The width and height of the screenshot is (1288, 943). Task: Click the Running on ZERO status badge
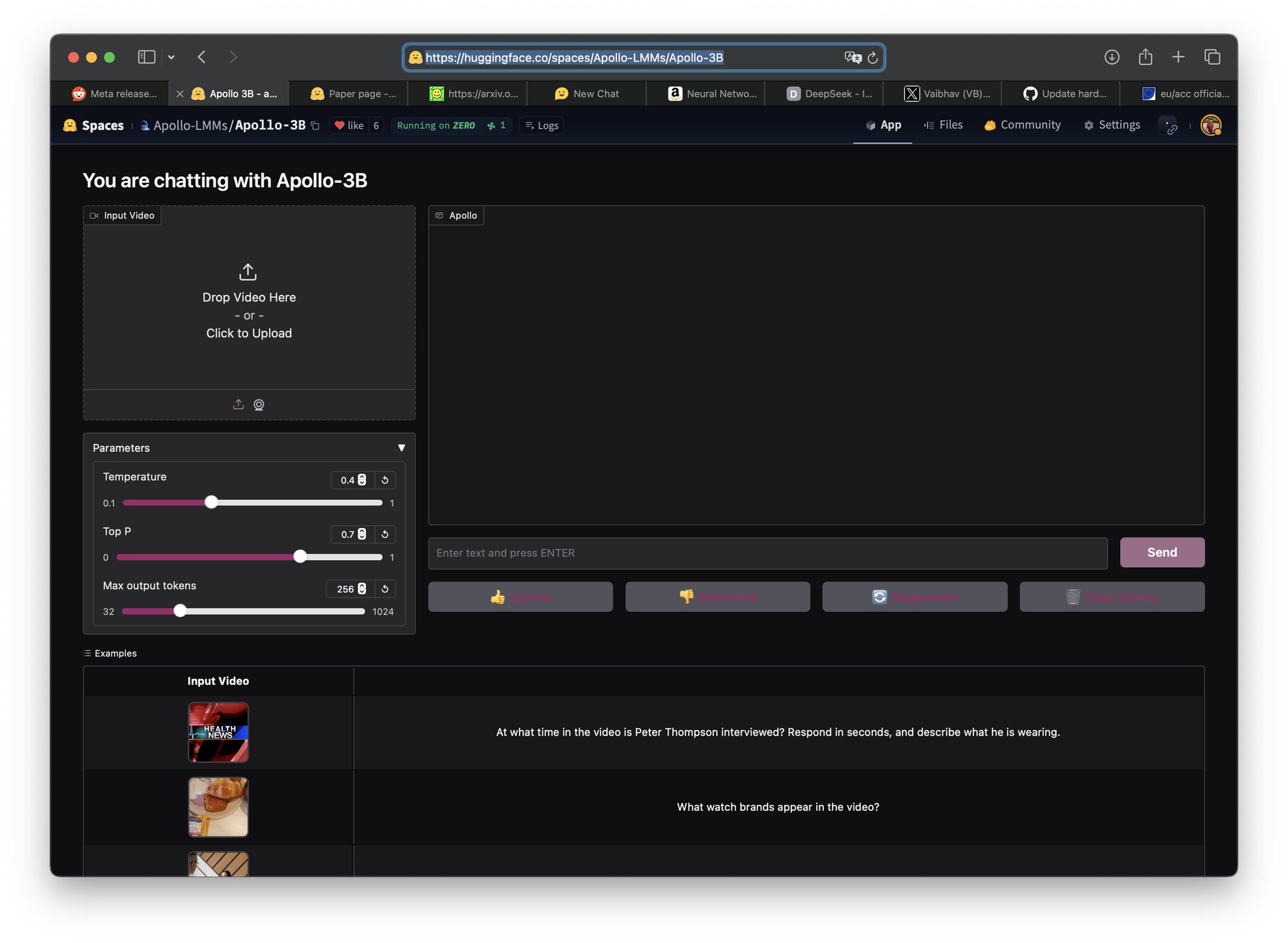pos(436,125)
